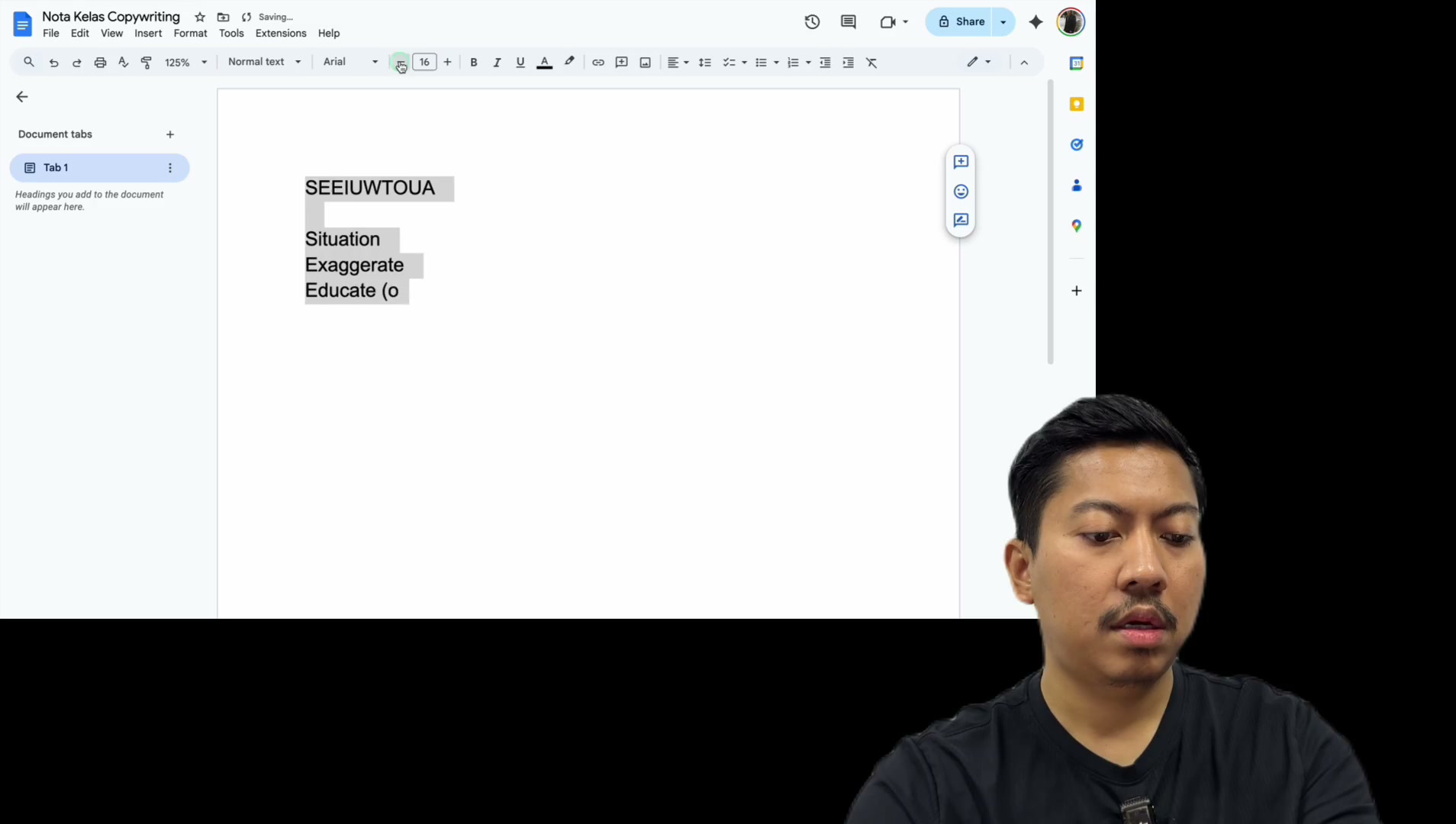
Task: Insert an image from toolbar
Action: coord(646,63)
